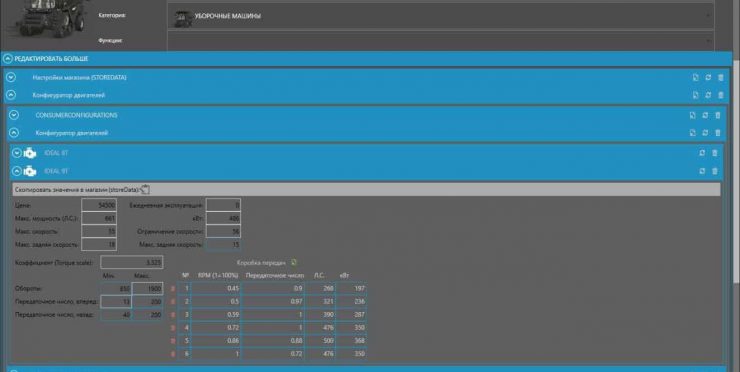Image resolution: width=740 pixels, height=372 pixels.
Task: Open the Категория dropdown showing УБОРОЧНЫЕ МАШИНЫ
Action: pyautogui.click(x=441, y=16)
